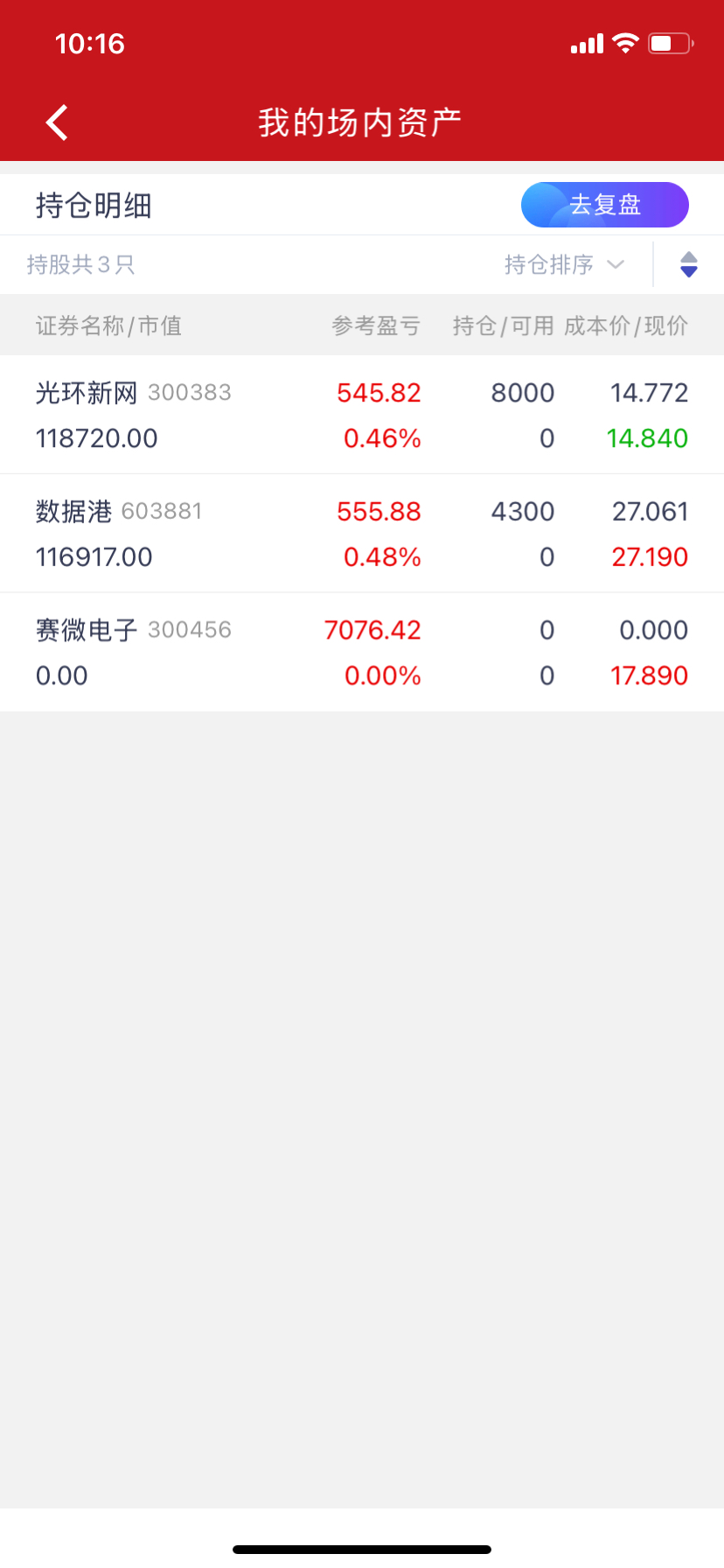
Task: Tap the battery status icon
Action: [x=671, y=43]
